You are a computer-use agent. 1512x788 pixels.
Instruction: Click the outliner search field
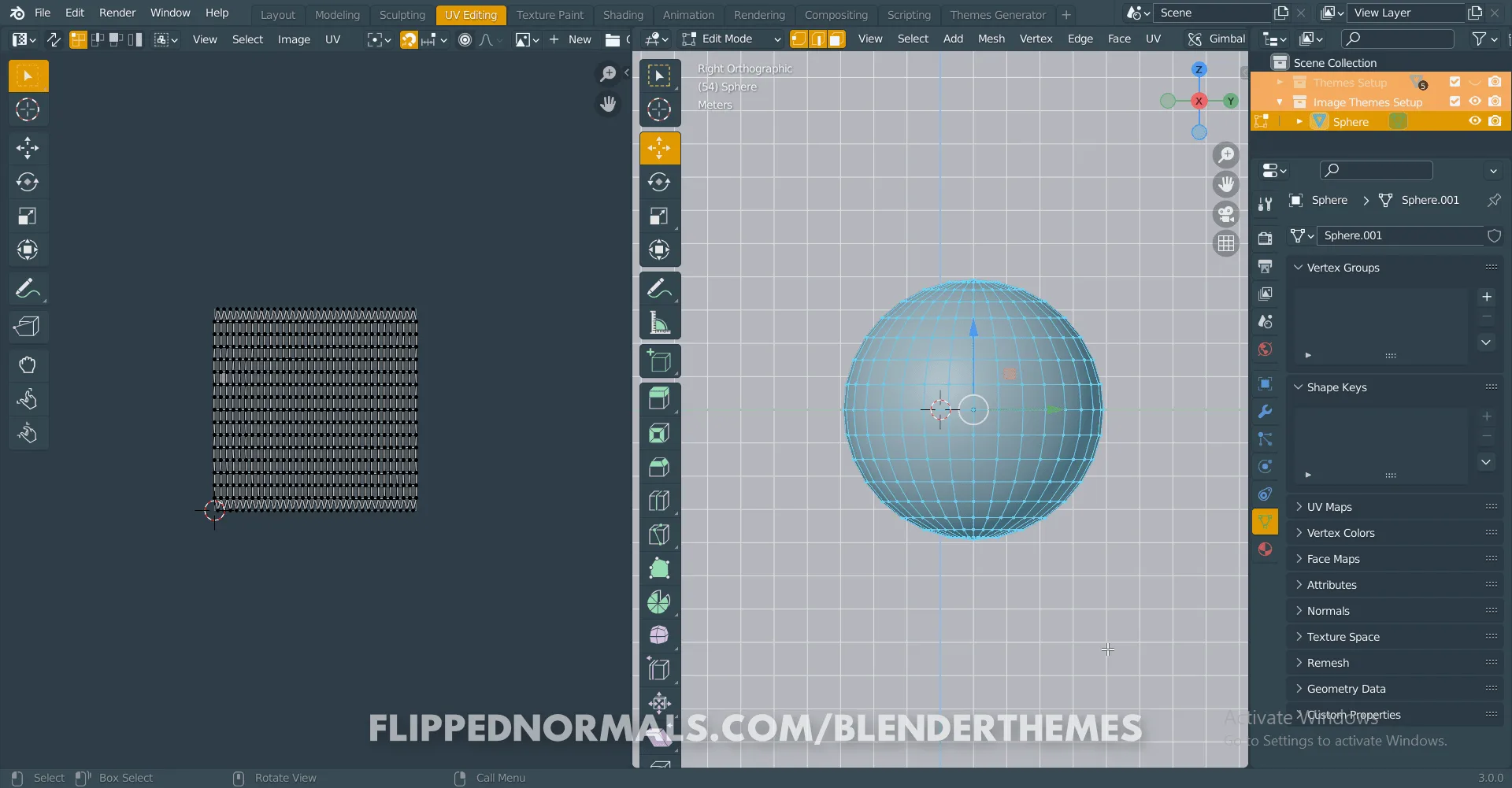click(x=1398, y=39)
